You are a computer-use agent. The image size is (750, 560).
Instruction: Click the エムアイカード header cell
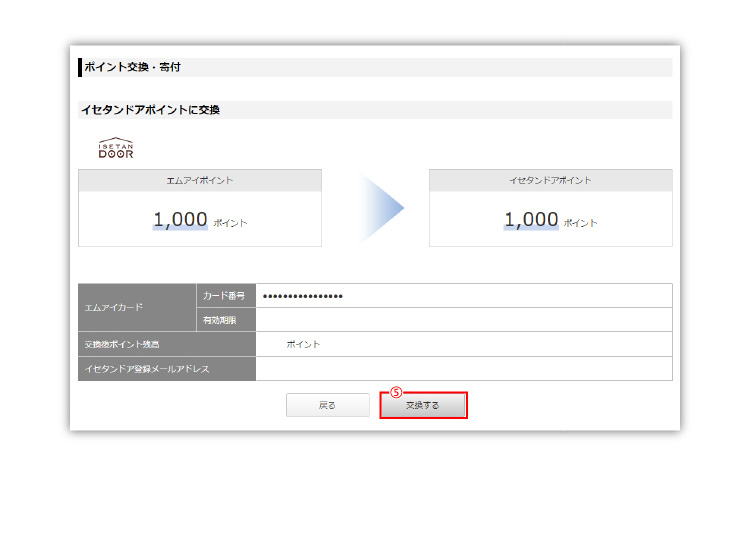(x=137, y=307)
